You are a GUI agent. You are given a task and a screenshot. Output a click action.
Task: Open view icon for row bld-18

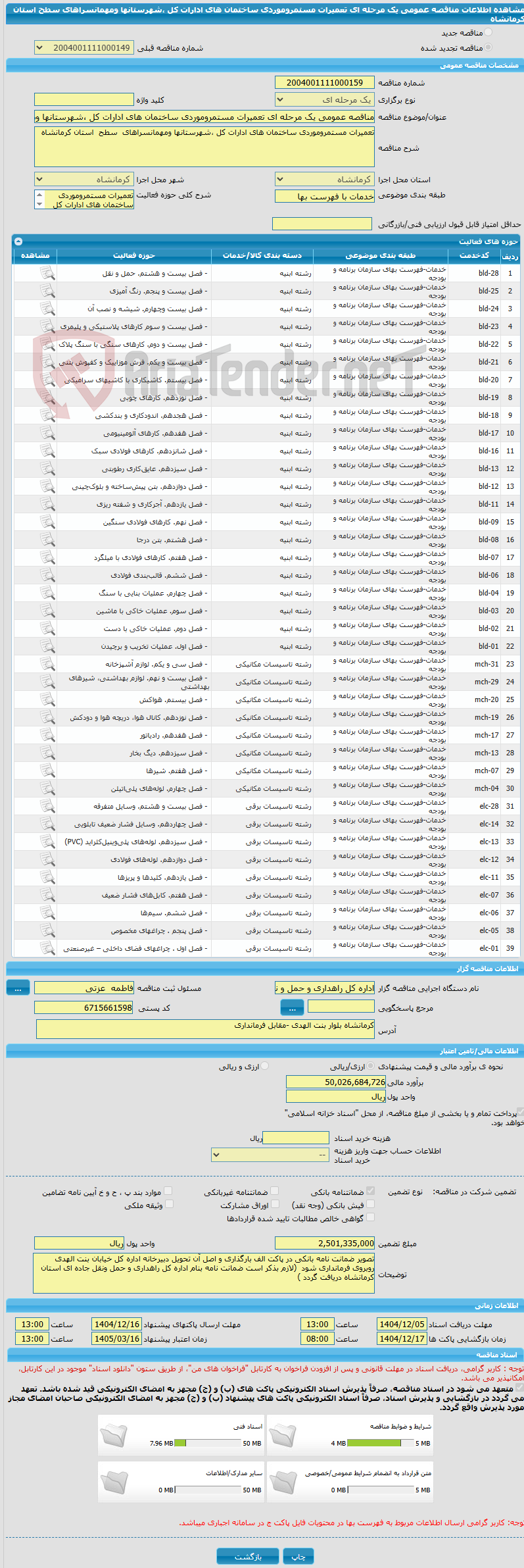click(47, 415)
